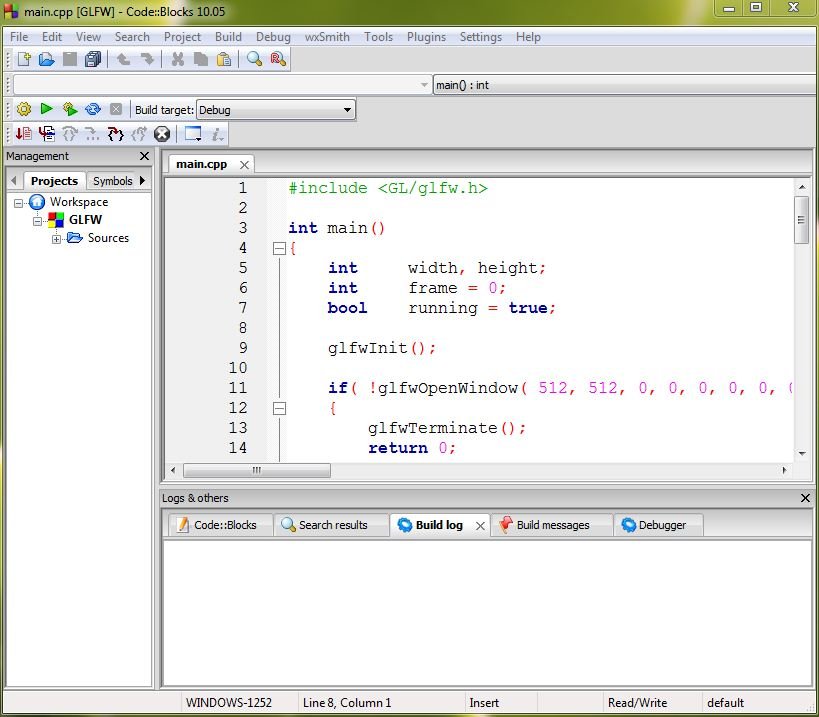Select the GLFW project in the tree
This screenshot has width=819, height=717.
coord(85,220)
